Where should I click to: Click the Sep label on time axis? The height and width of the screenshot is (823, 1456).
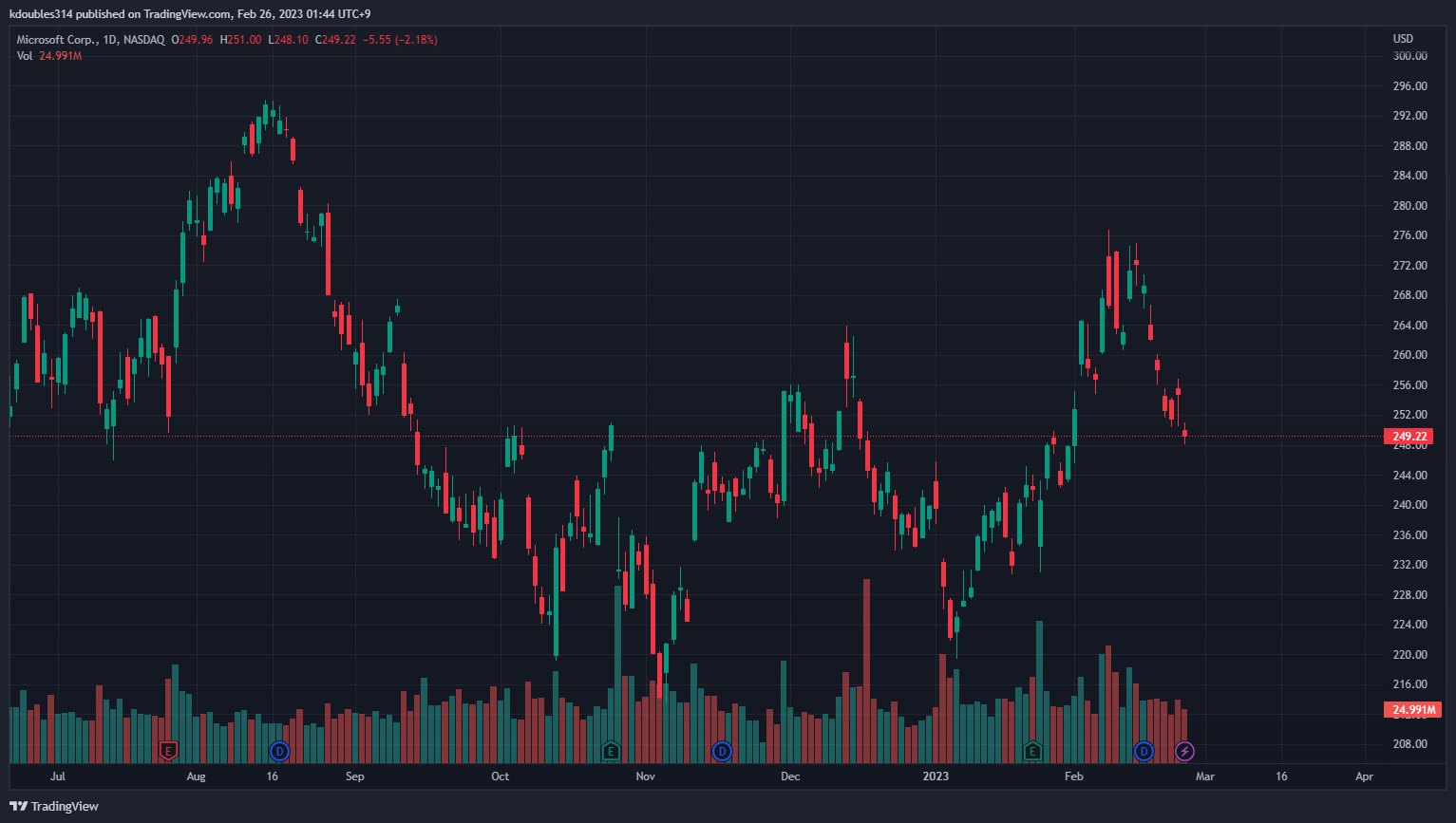(354, 776)
